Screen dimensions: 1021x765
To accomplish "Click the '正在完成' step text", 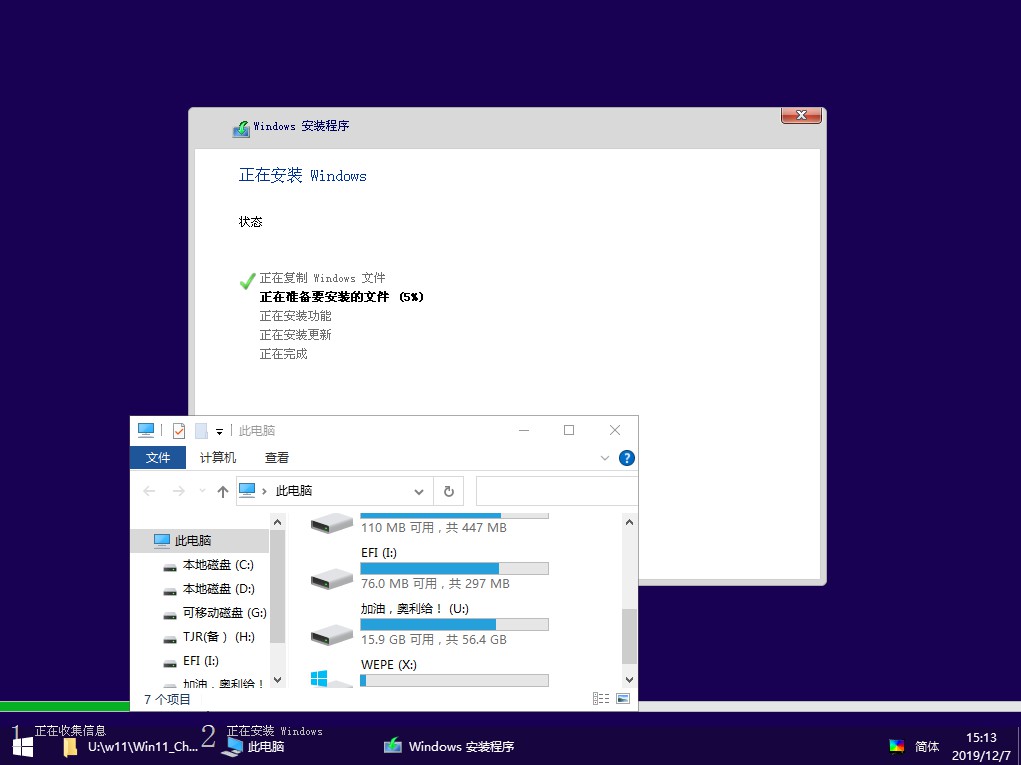I will tap(283, 354).
